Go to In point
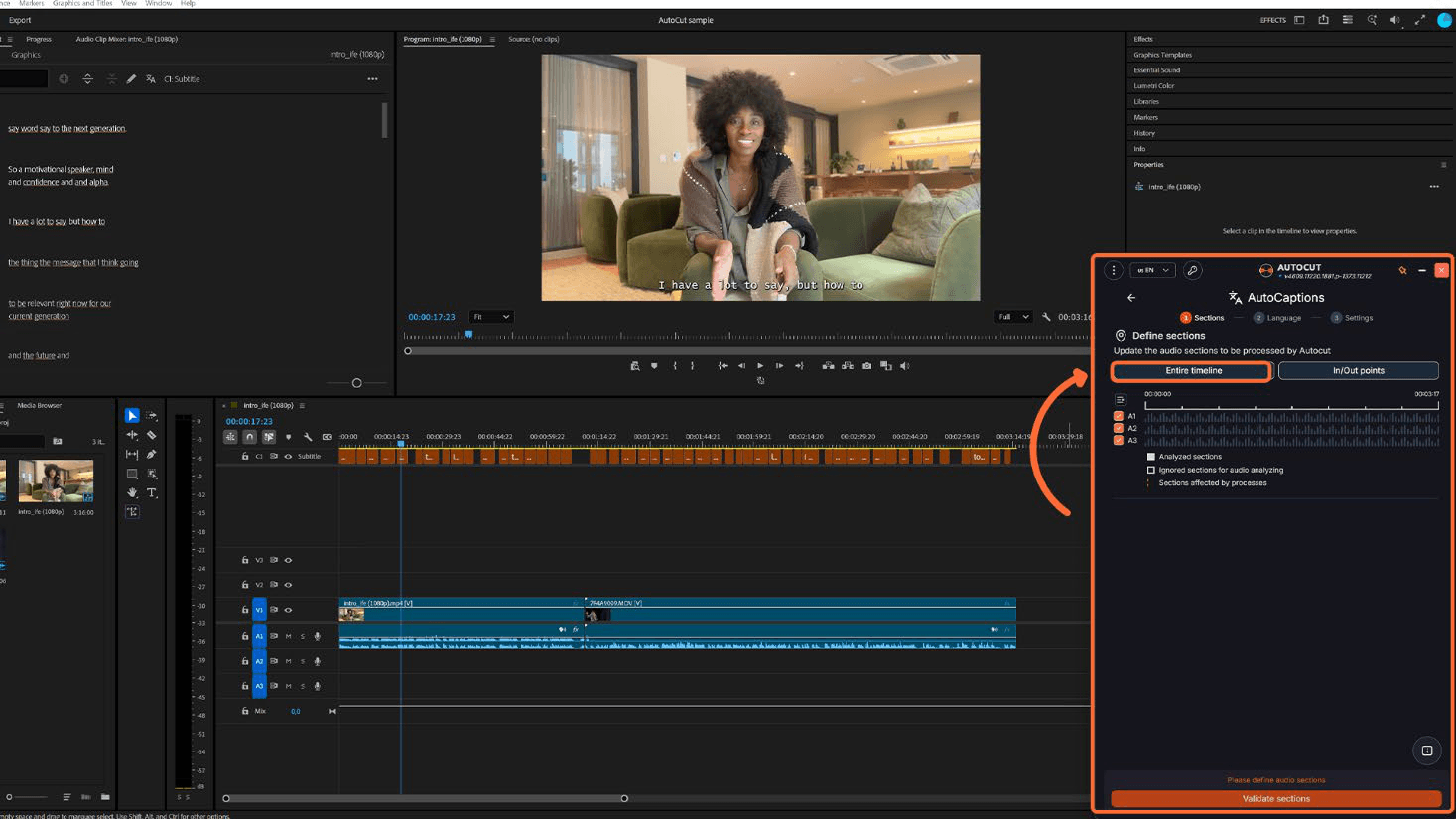Screen dimensions: 1456x819 [x=723, y=366]
